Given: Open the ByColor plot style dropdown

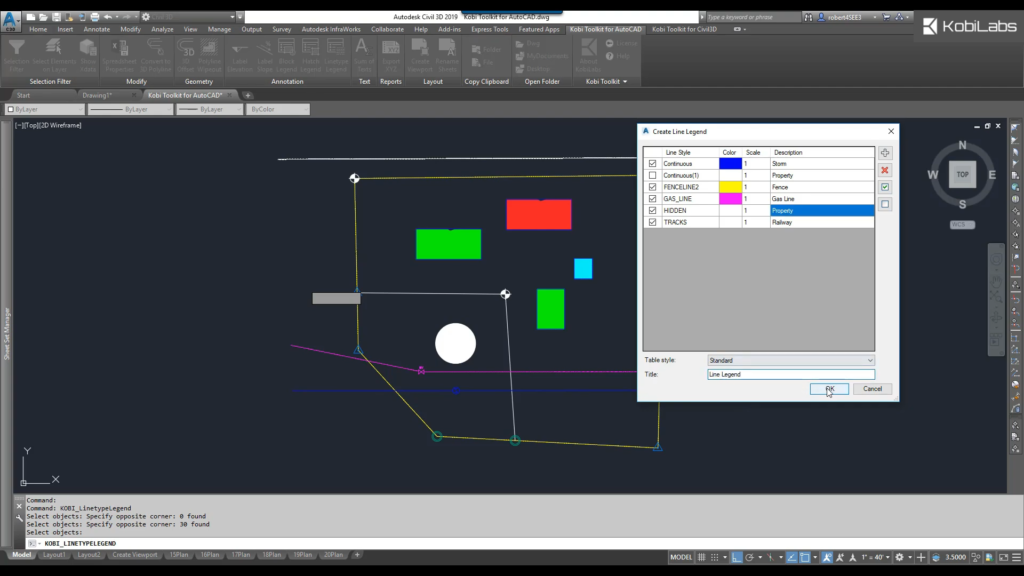Looking at the screenshot, I should tap(278, 109).
